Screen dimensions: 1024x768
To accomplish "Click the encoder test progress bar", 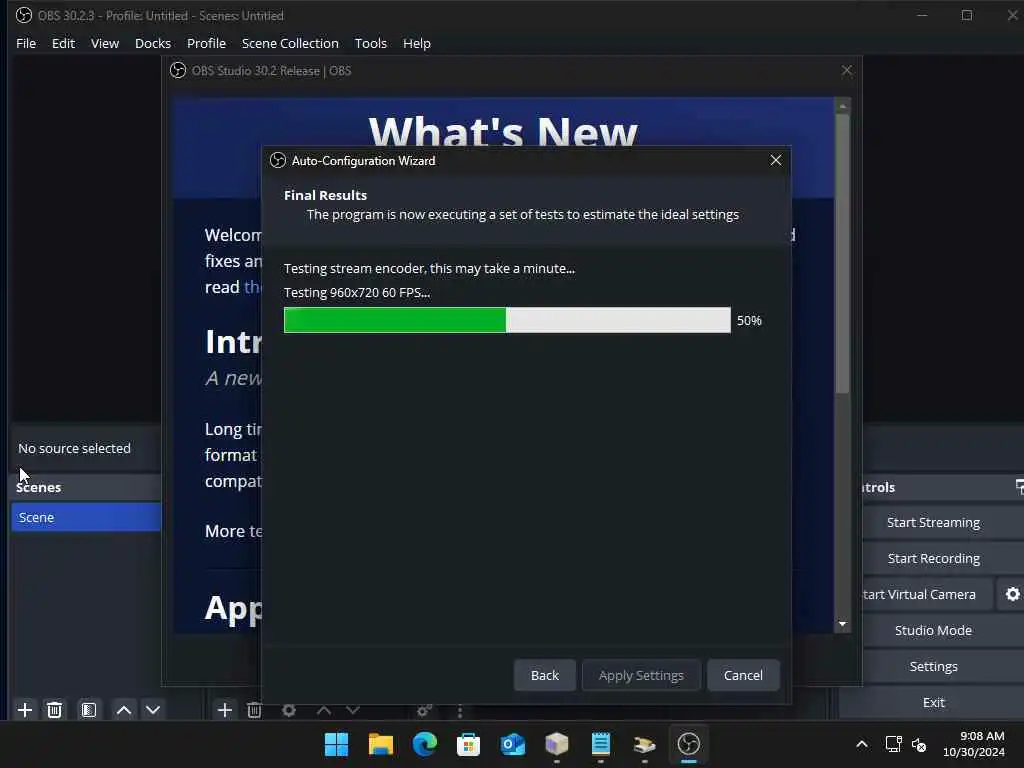I will [x=507, y=320].
